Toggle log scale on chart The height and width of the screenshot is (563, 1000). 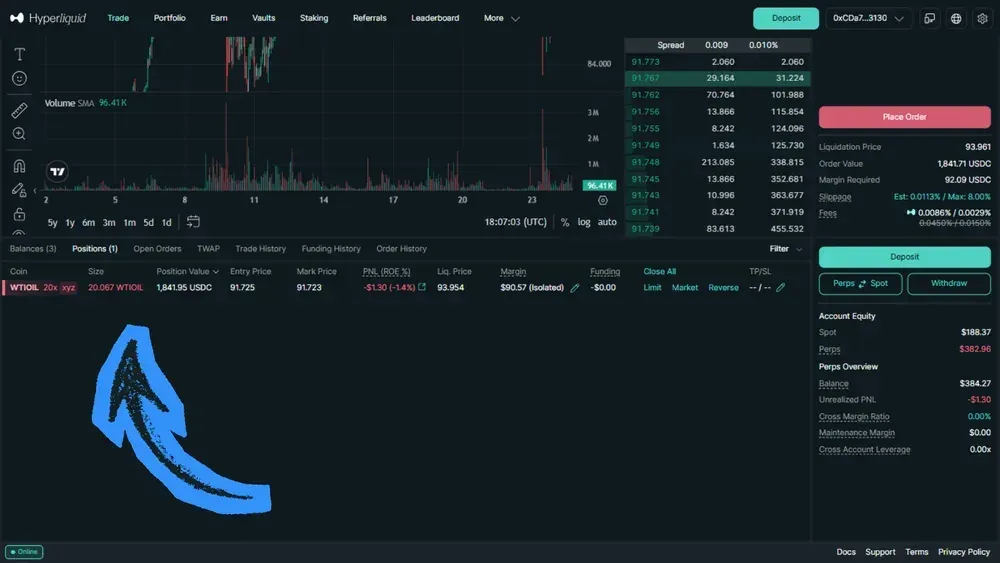point(584,222)
